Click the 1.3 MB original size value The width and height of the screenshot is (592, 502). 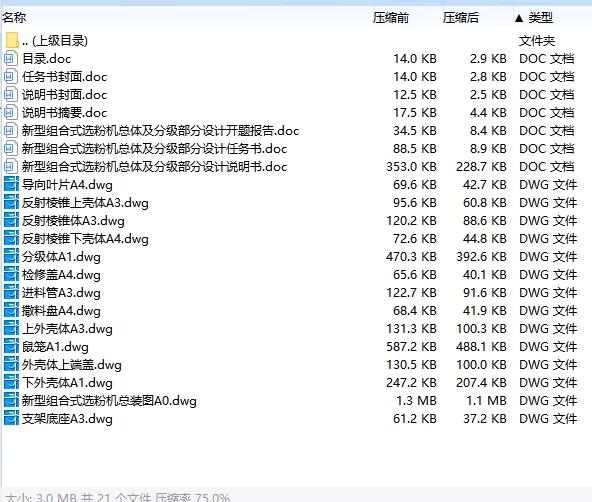[x=416, y=400]
